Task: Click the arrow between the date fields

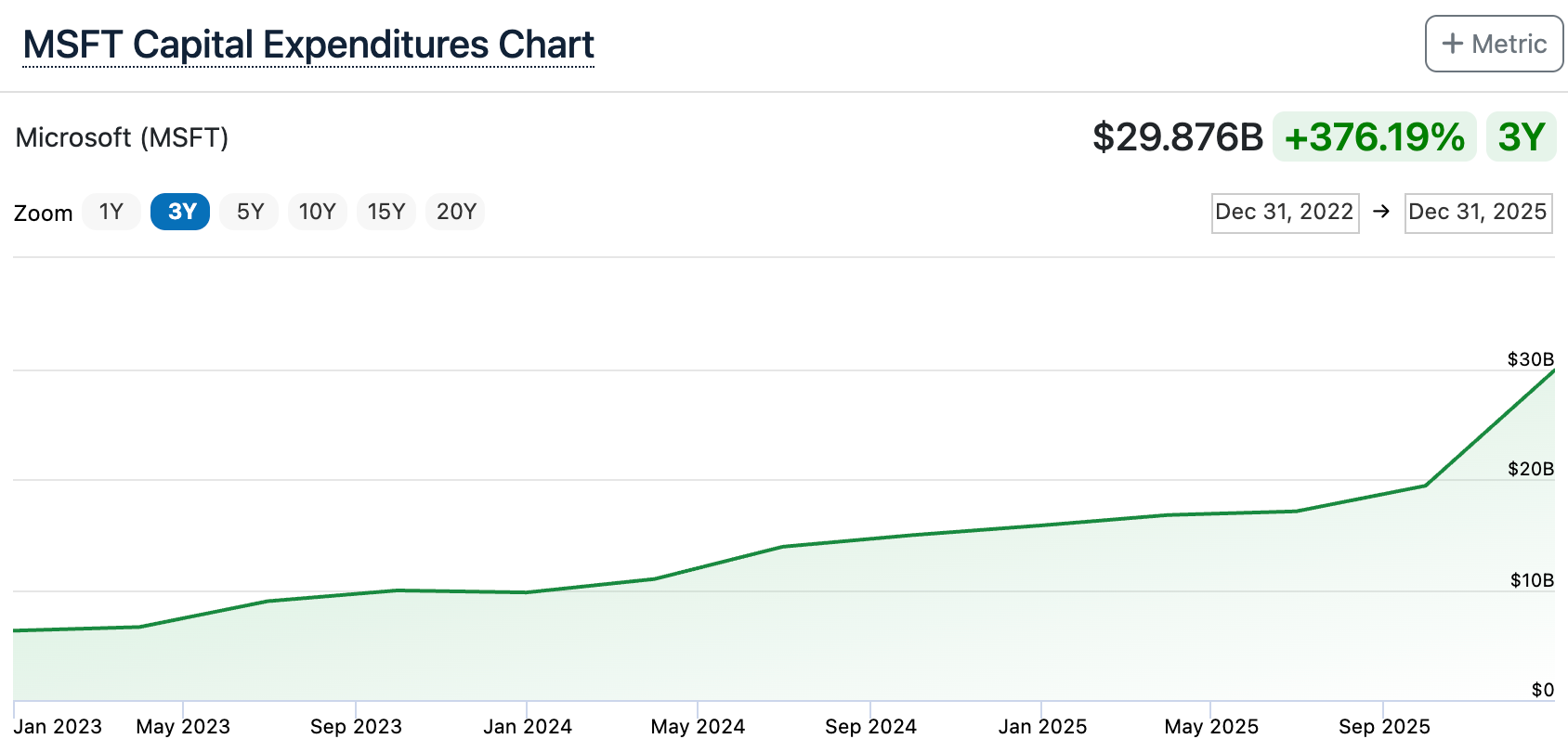Action: click(x=1381, y=212)
